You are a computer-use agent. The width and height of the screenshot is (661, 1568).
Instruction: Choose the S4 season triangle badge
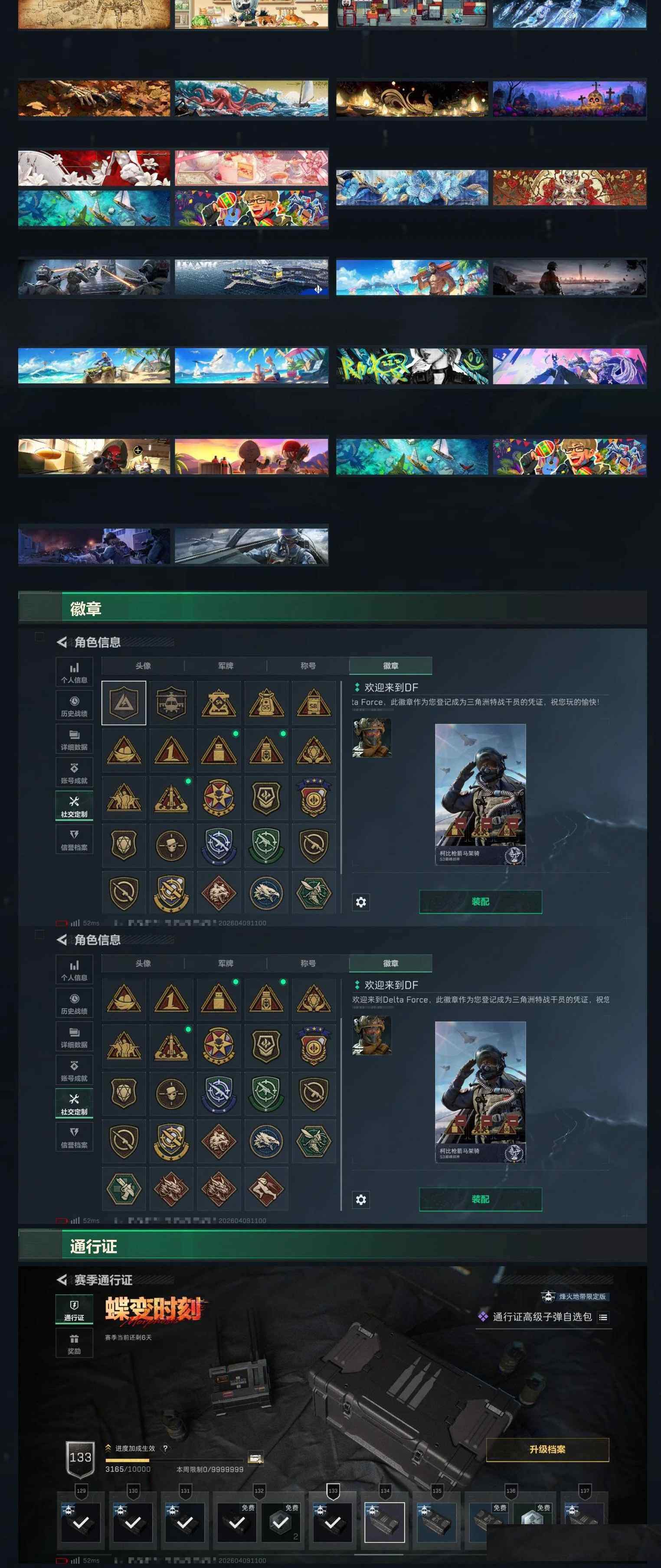tap(219, 703)
